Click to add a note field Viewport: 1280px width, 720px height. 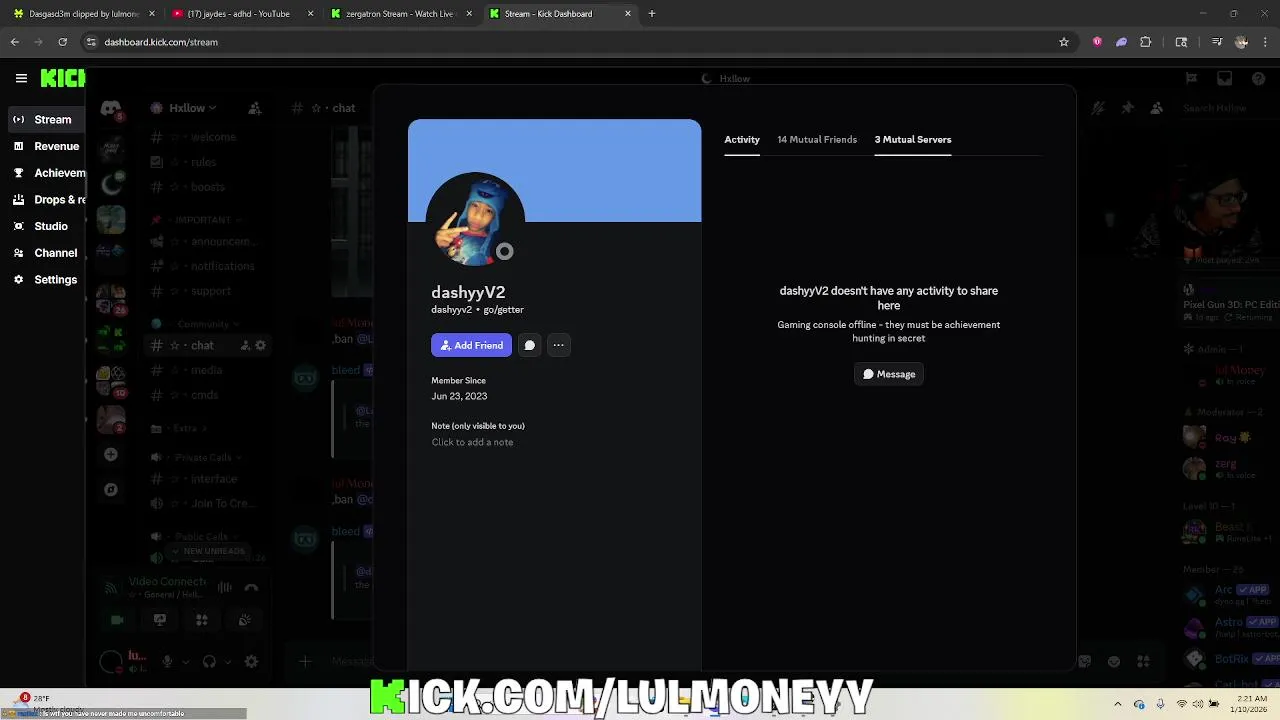coord(473,442)
